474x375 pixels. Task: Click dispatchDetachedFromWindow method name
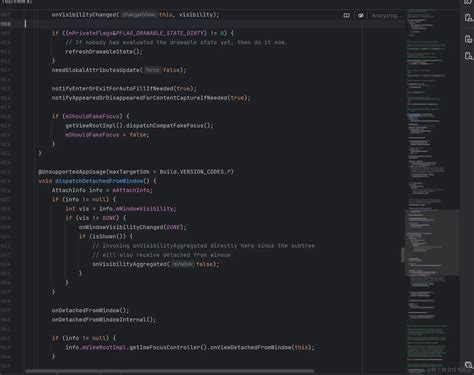coord(99,181)
